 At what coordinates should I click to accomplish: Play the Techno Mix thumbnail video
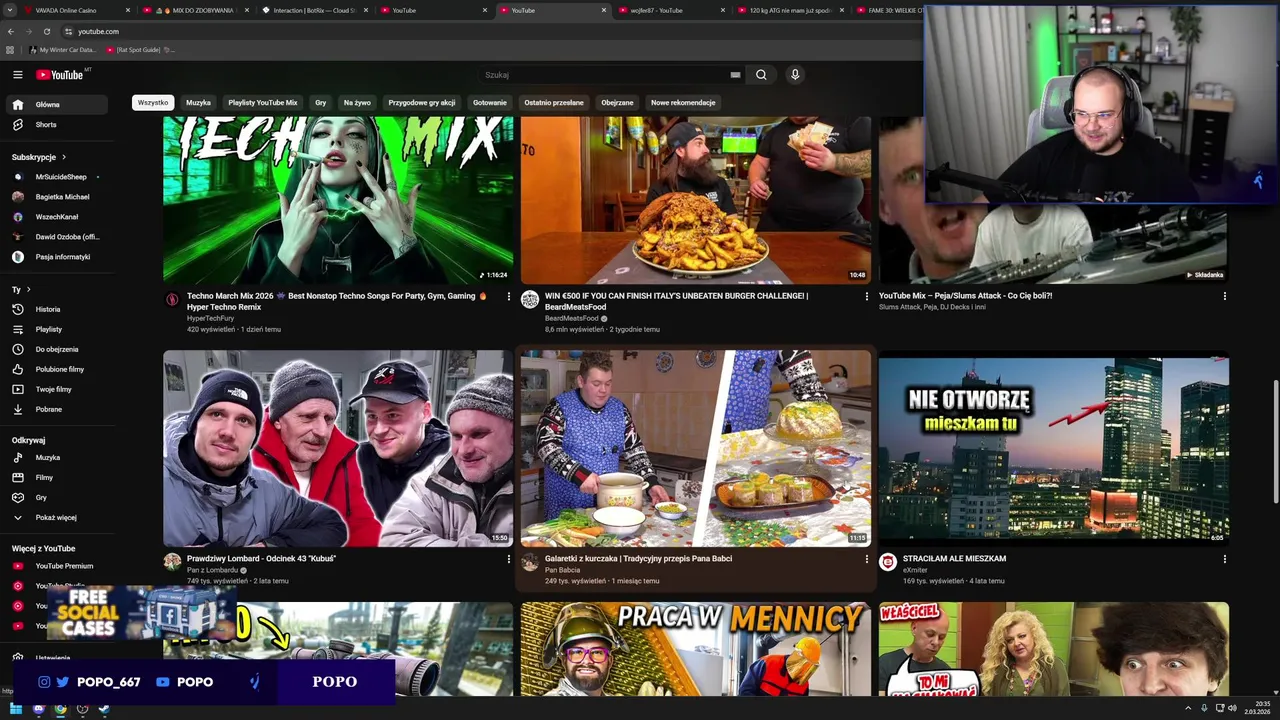338,200
